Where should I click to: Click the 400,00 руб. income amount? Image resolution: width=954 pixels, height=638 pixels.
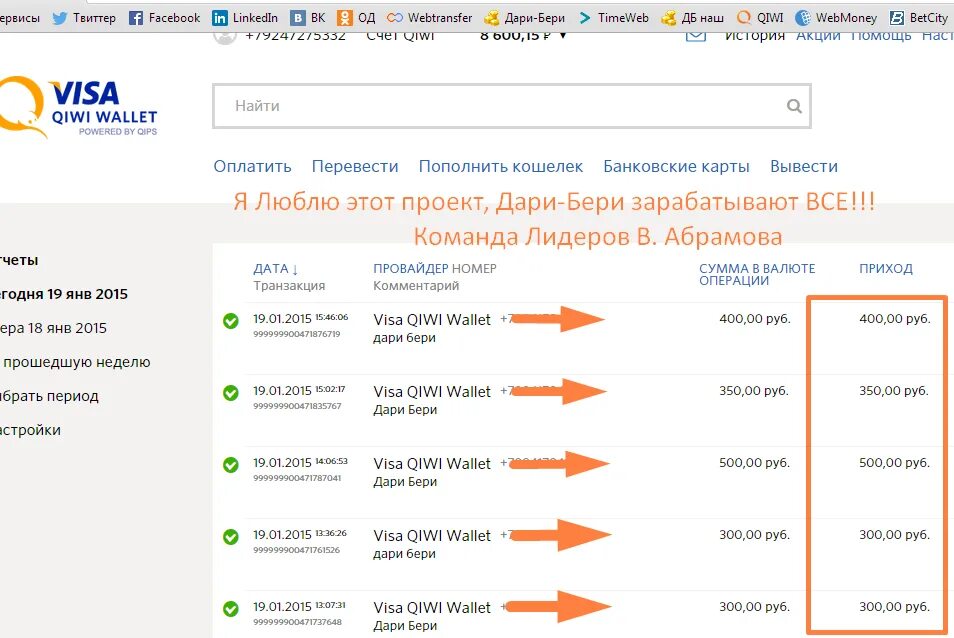click(x=894, y=319)
